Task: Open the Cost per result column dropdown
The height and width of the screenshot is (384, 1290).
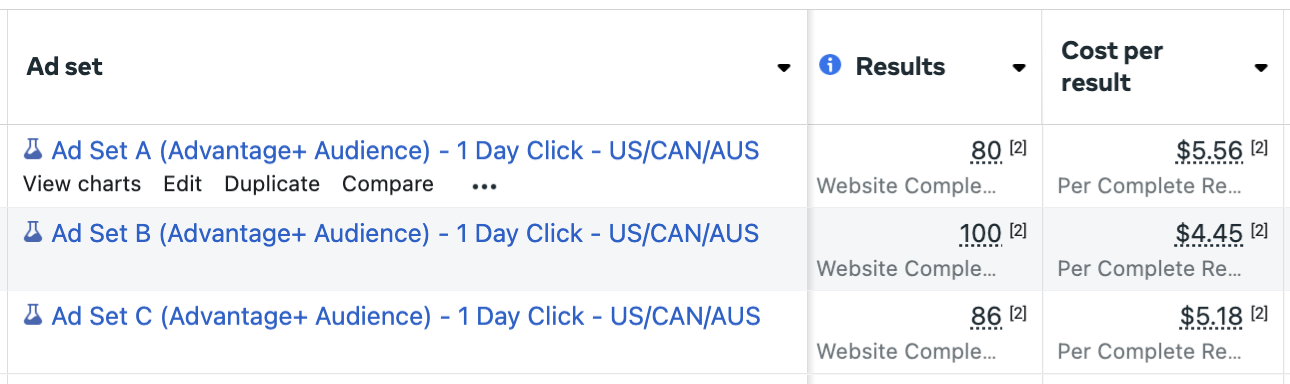Action: click(1261, 68)
